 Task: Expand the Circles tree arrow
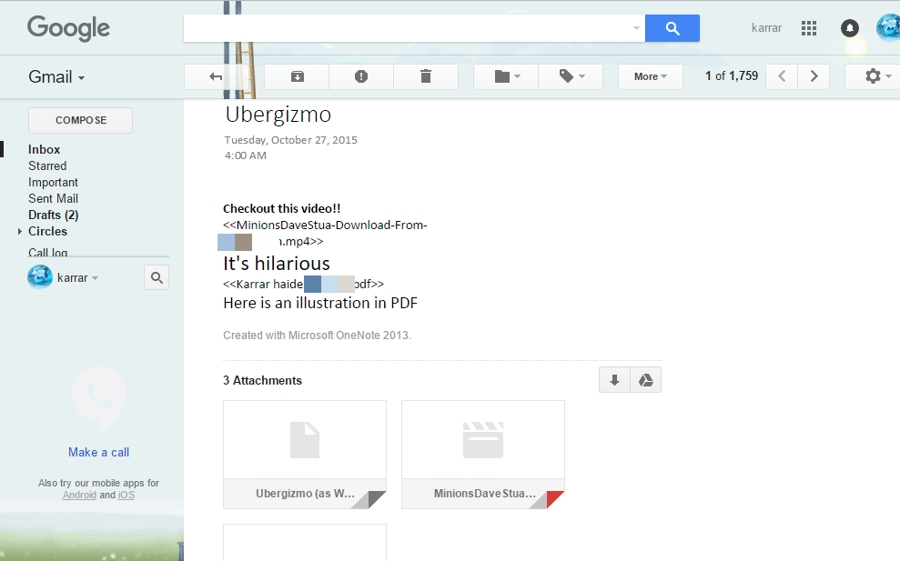[20, 231]
